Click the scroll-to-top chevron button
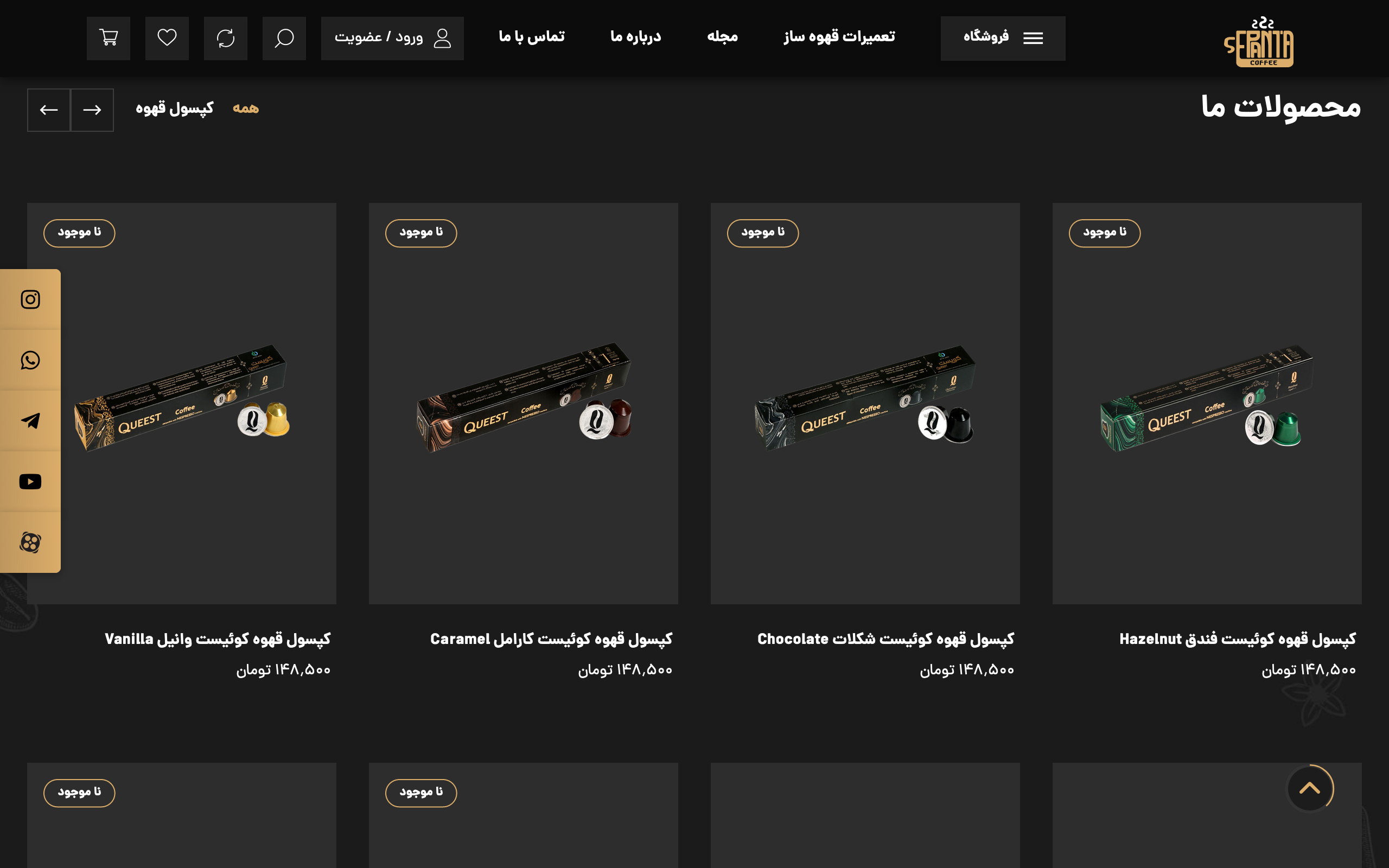 click(1309, 788)
